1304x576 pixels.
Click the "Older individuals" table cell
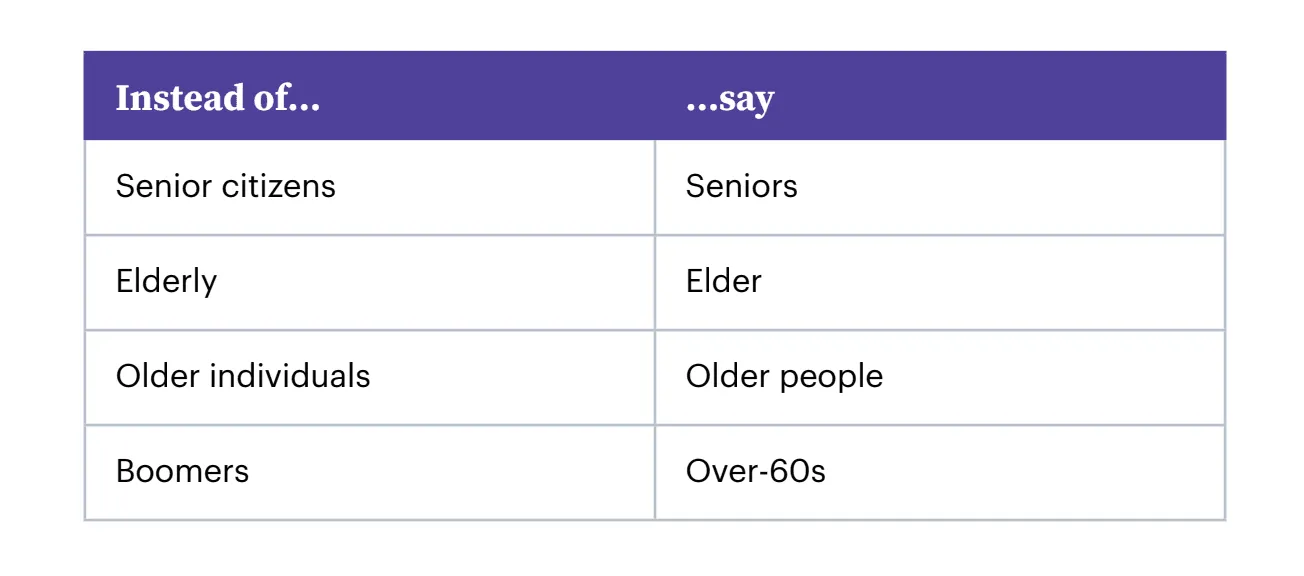pyautogui.click(x=243, y=376)
